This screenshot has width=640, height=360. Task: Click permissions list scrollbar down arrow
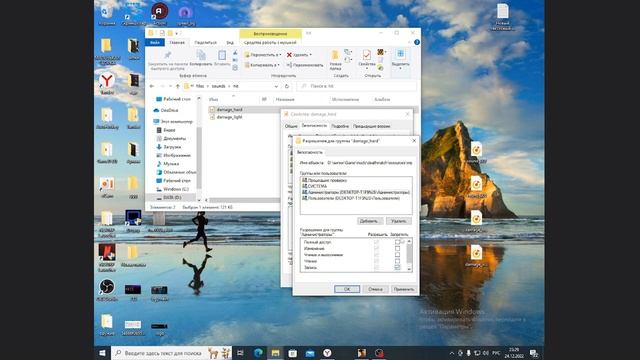(x=409, y=269)
